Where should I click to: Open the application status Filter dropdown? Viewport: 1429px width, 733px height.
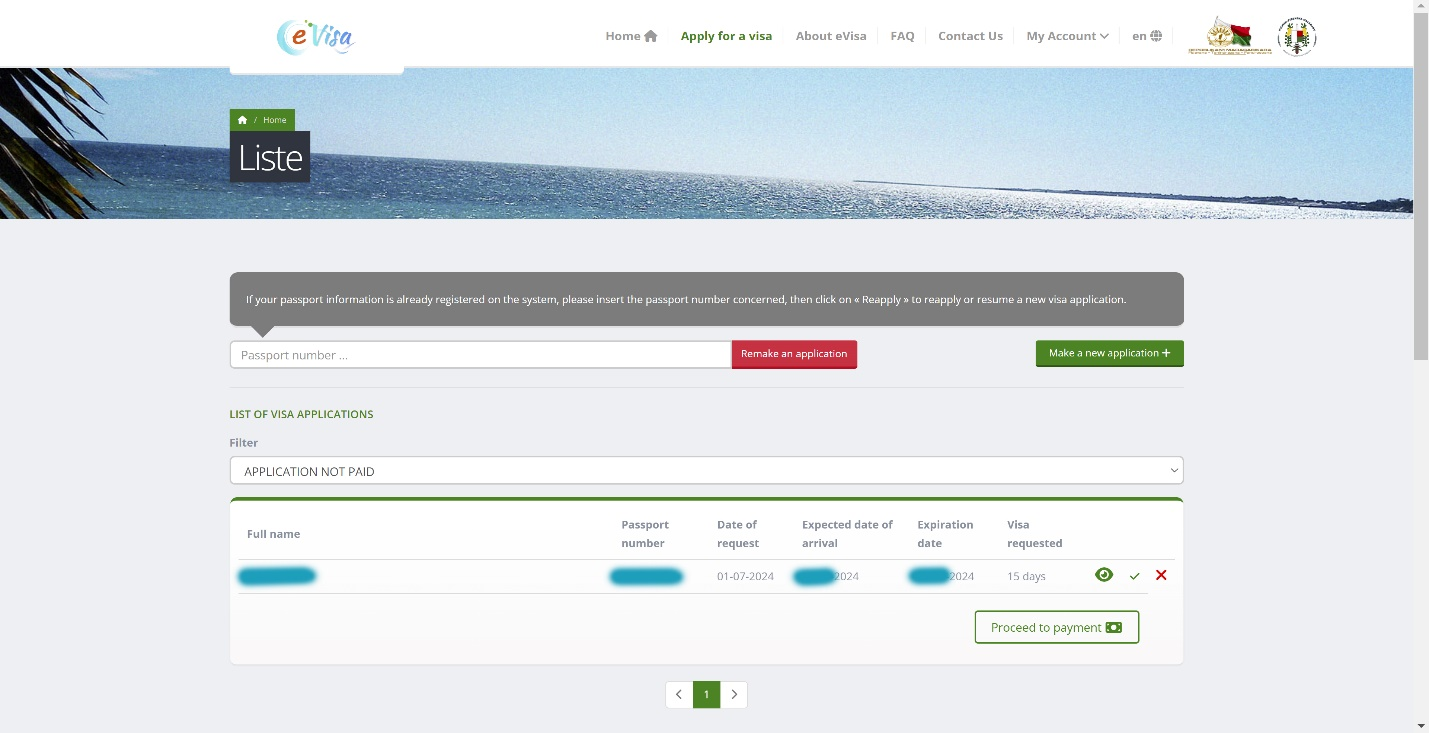(706, 471)
